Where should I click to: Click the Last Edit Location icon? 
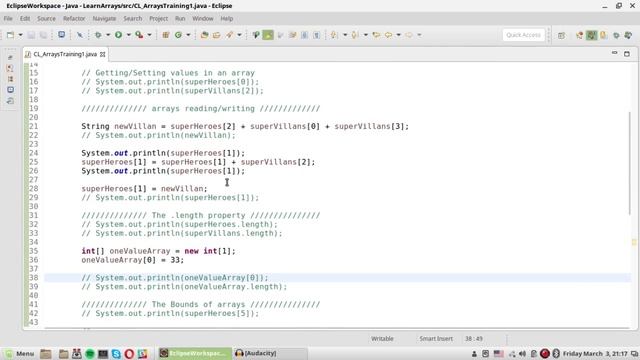point(376,35)
